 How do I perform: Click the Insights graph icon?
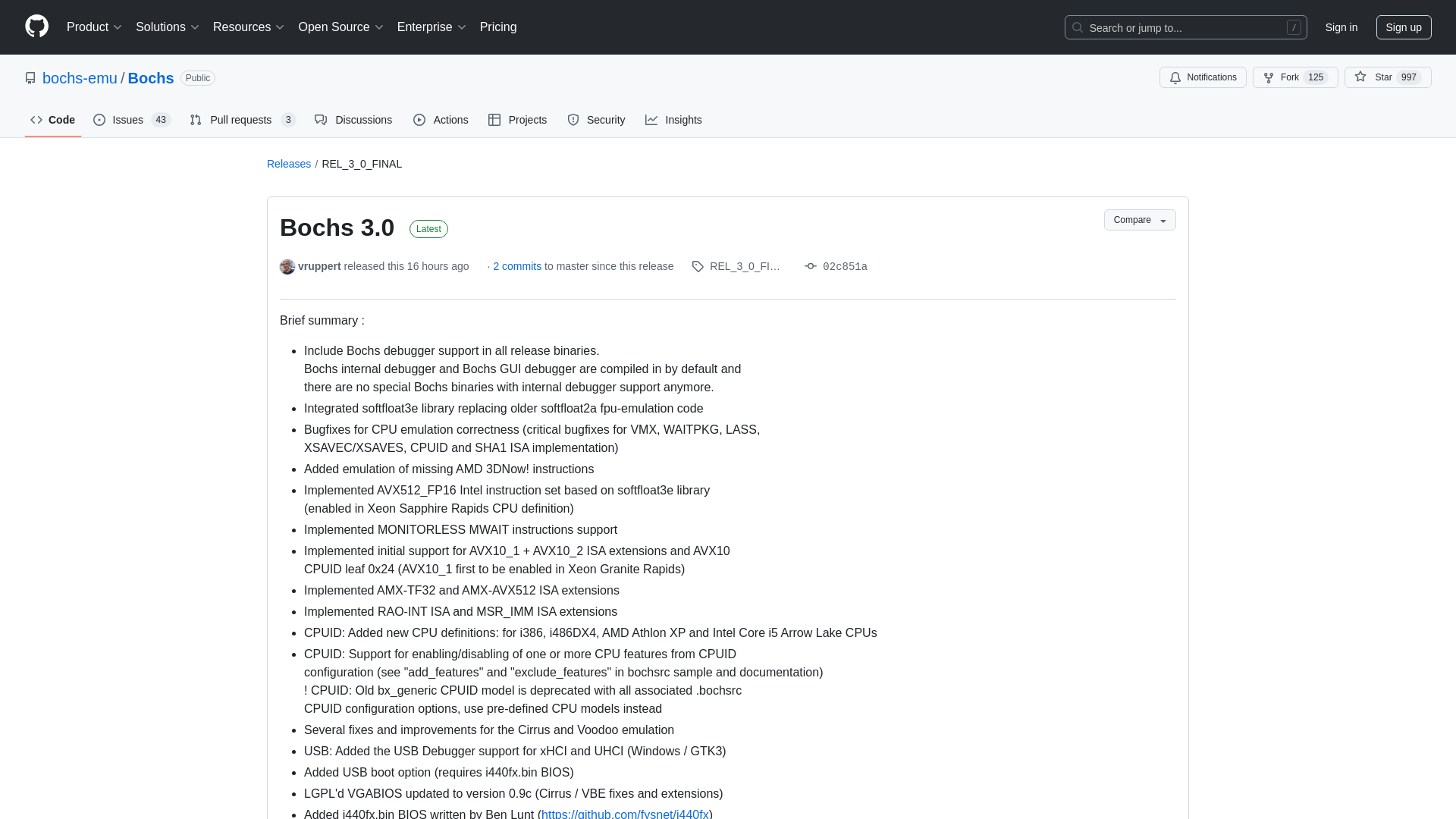tap(651, 120)
